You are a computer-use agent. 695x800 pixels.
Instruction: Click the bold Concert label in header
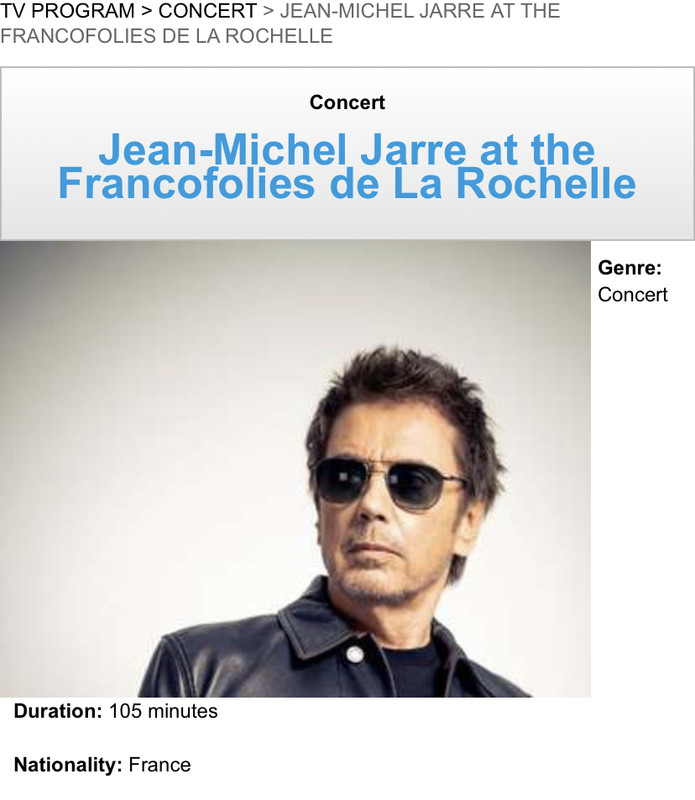[347, 102]
